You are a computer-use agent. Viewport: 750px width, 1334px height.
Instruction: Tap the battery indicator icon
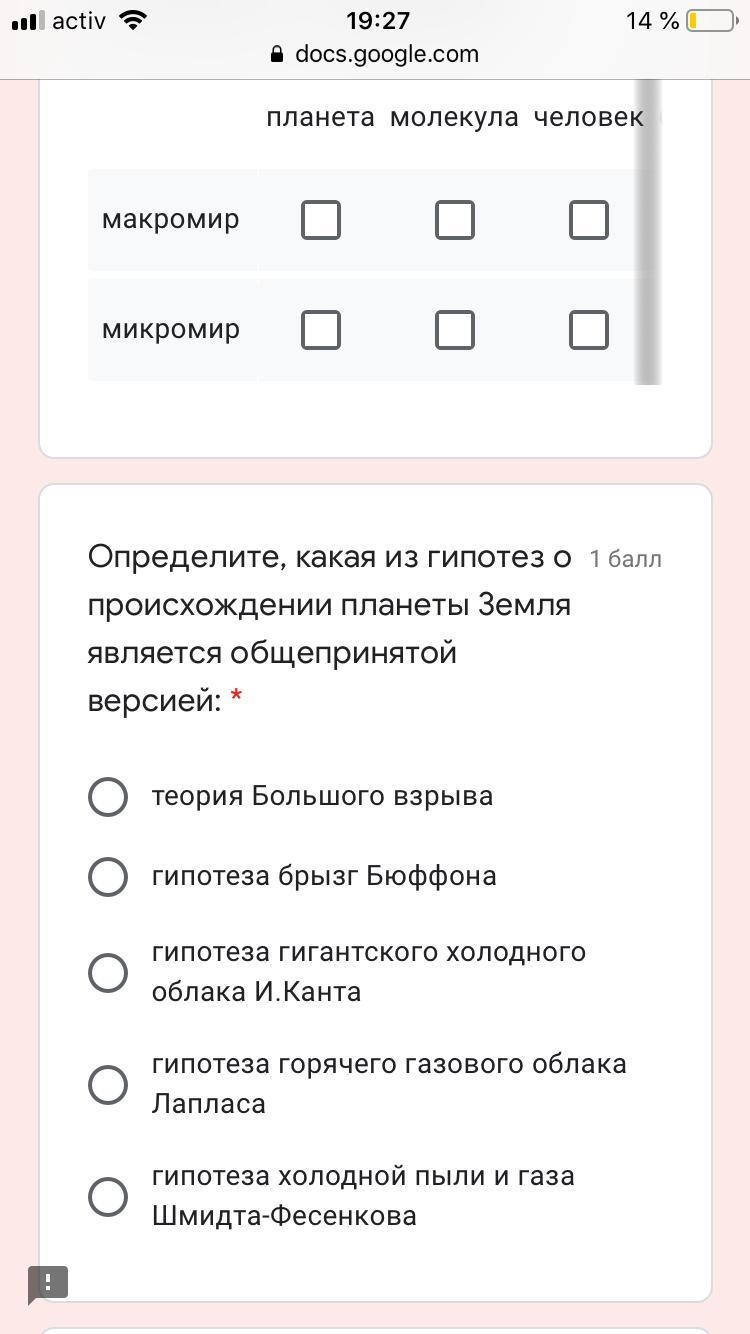click(x=710, y=21)
